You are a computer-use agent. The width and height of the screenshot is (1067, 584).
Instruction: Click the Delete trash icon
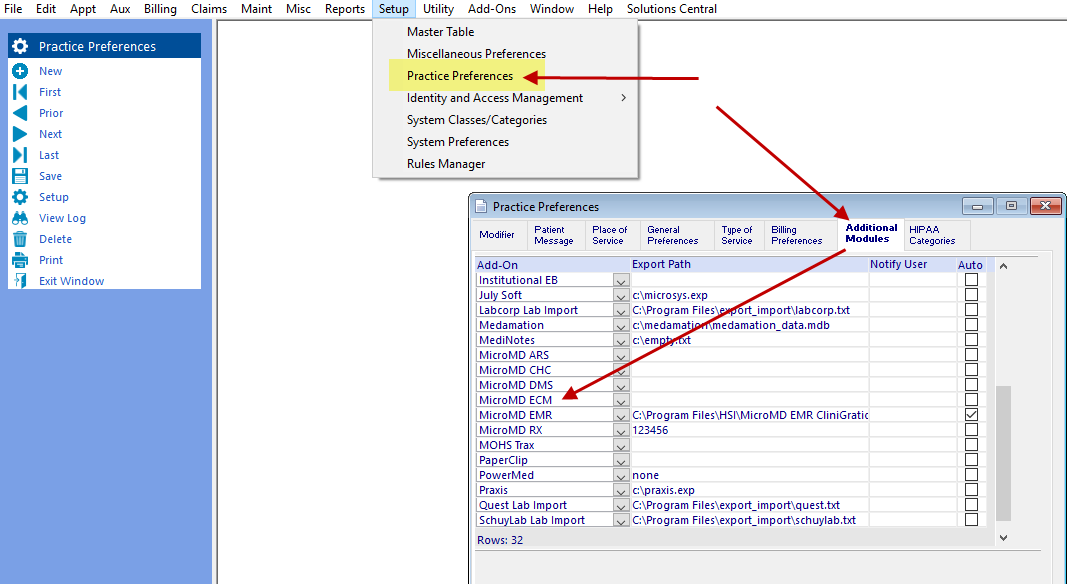pos(22,238)
